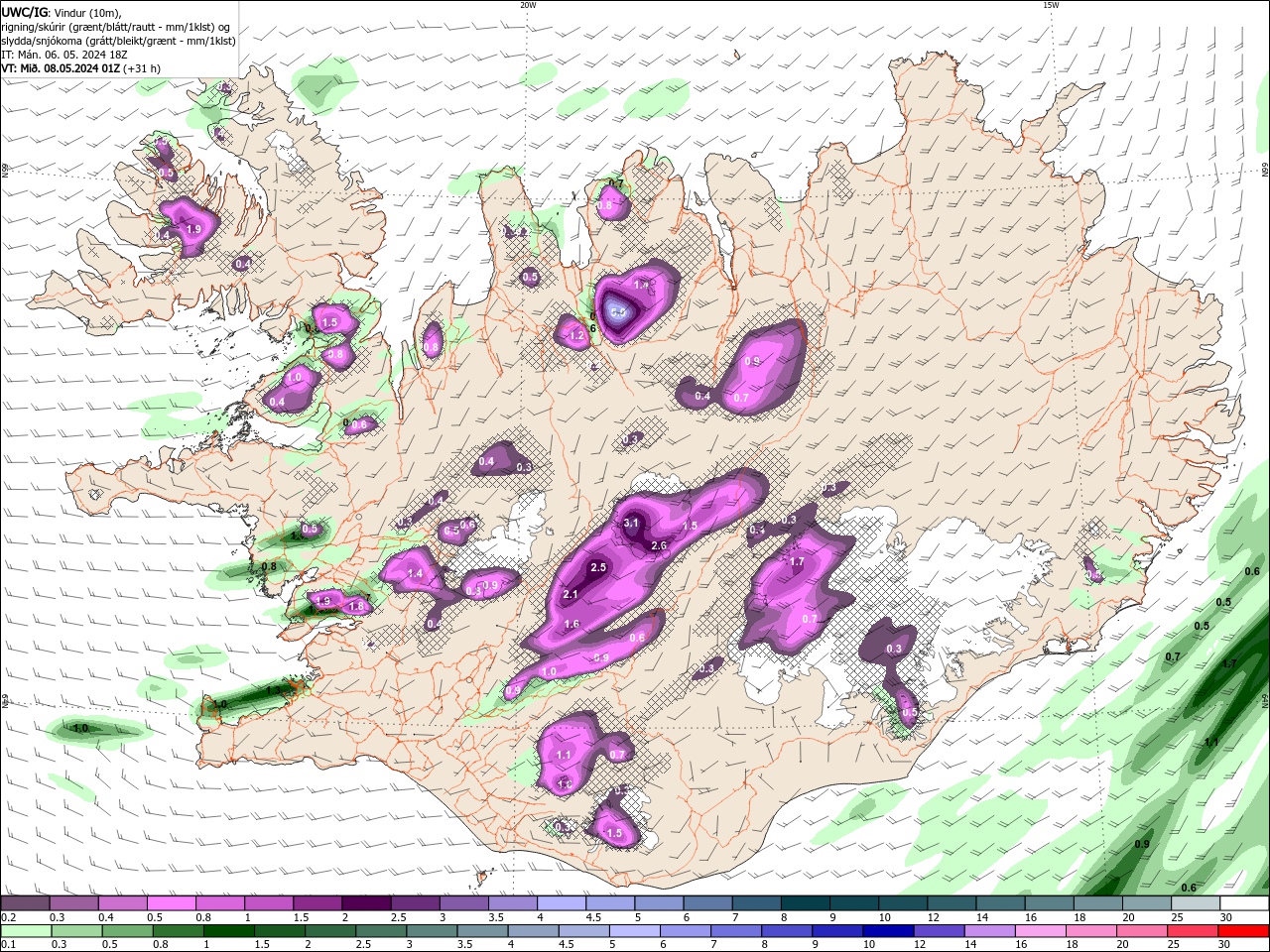Viewport: 1270px width, 952px height.
Task: Click the "1.2" snowfall value on the map
Action: (577, 336)
